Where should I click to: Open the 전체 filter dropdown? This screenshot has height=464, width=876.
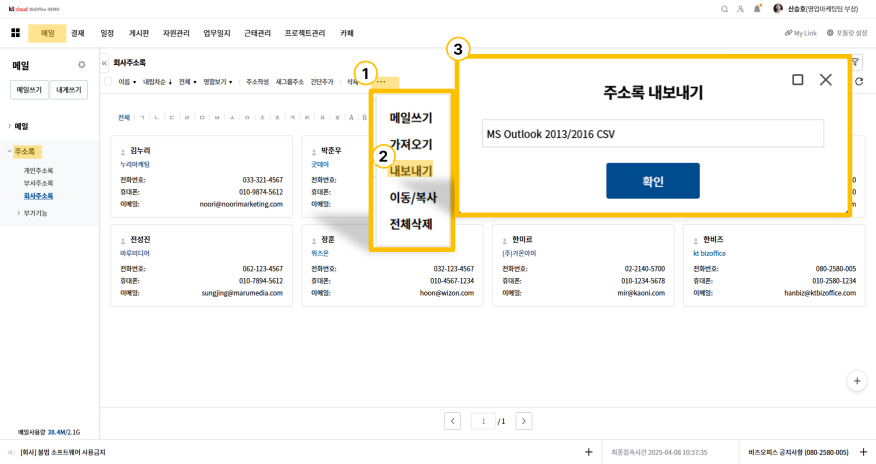(x=188, y=82)
